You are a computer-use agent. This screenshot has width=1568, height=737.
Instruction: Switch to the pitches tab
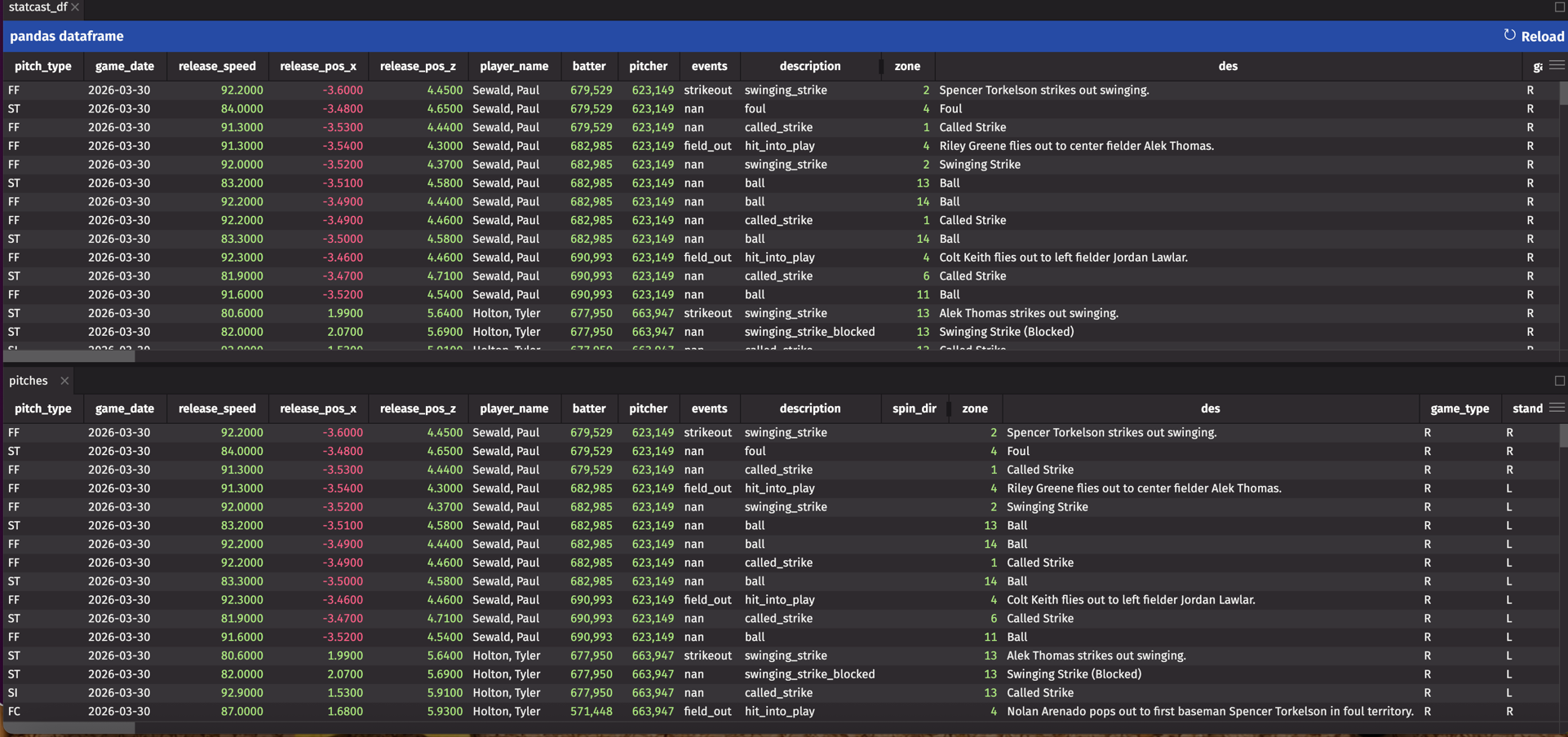[29, 381]
